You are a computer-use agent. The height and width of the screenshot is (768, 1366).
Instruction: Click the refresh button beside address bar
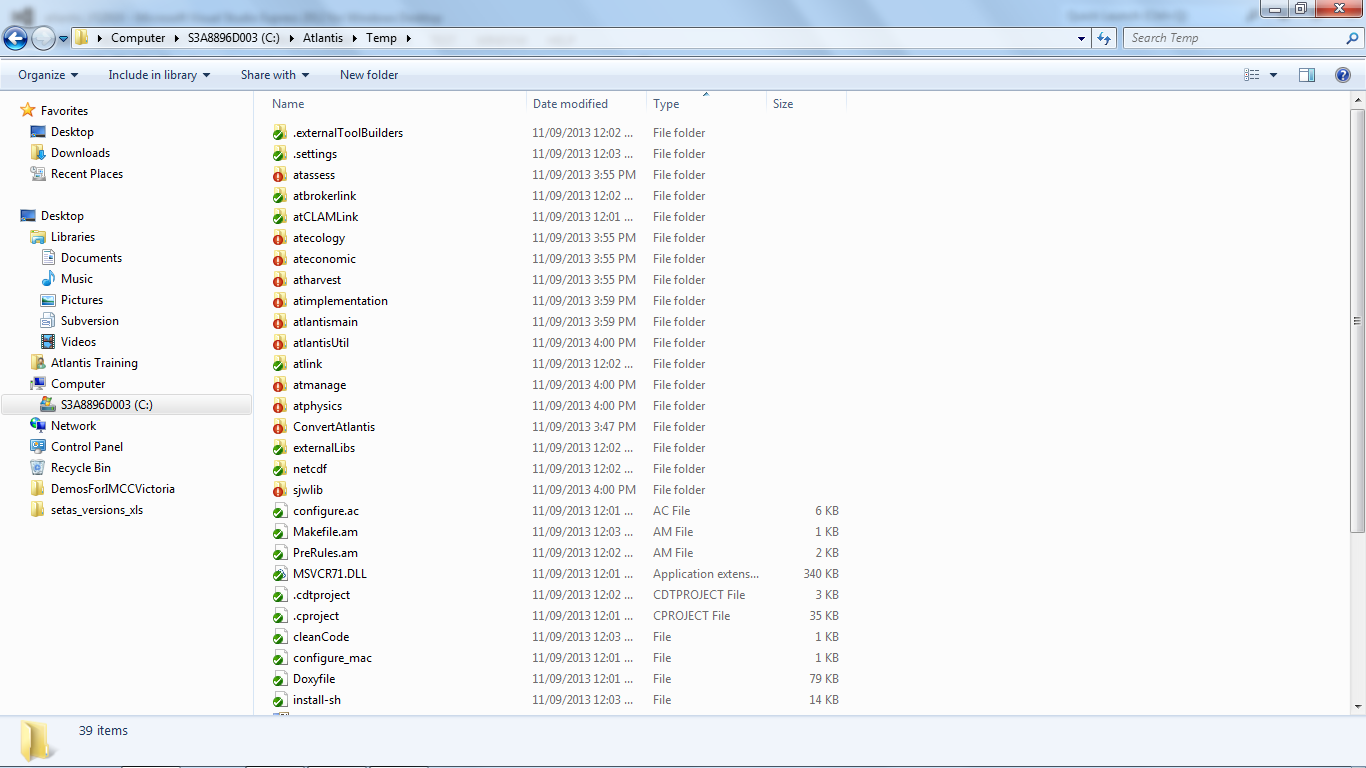tap(1104, 38)
